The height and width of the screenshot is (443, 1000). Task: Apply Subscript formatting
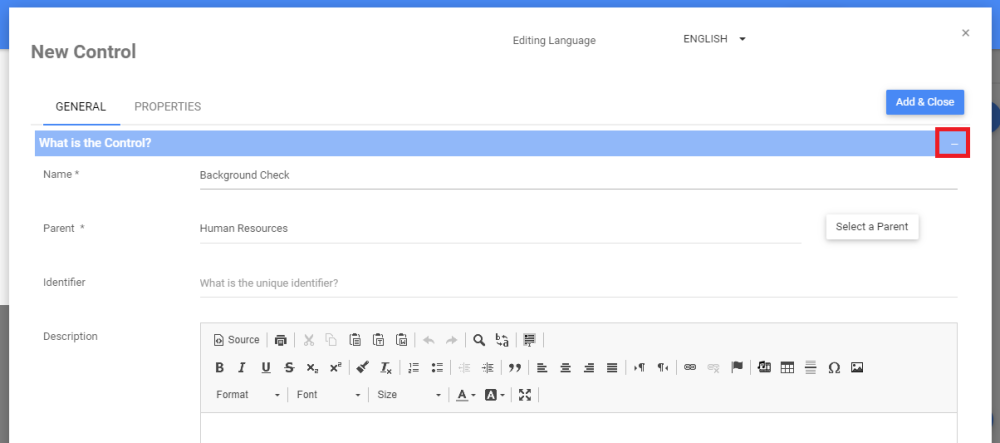click(312, 367)
